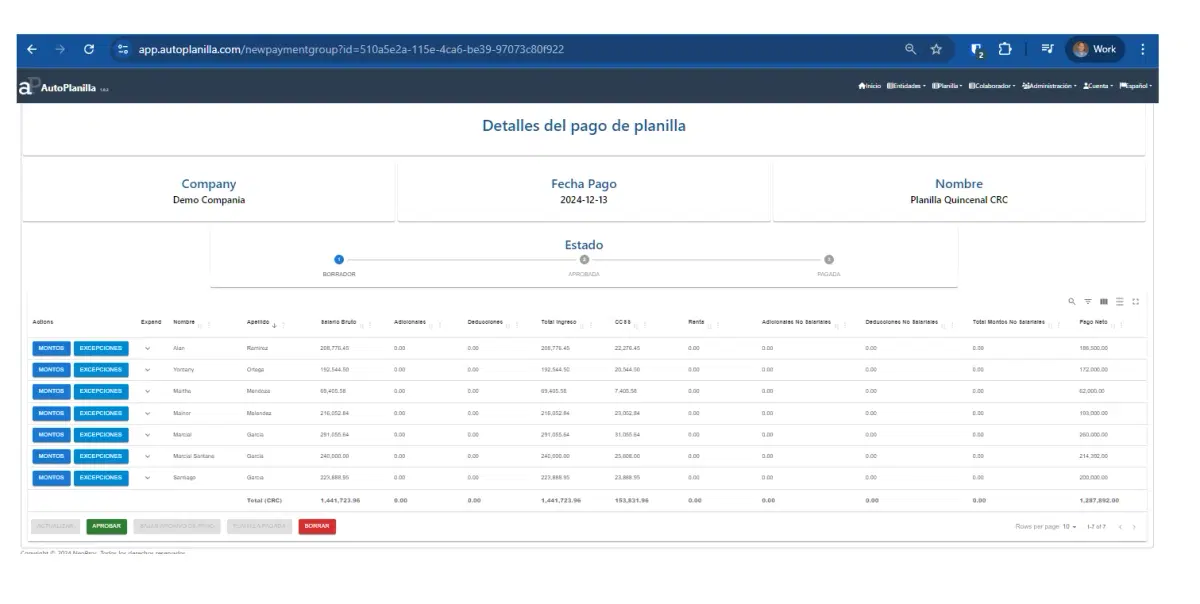Open the column visibility icon
Screen dimensions: 1200x604
tap(1104, 301)
